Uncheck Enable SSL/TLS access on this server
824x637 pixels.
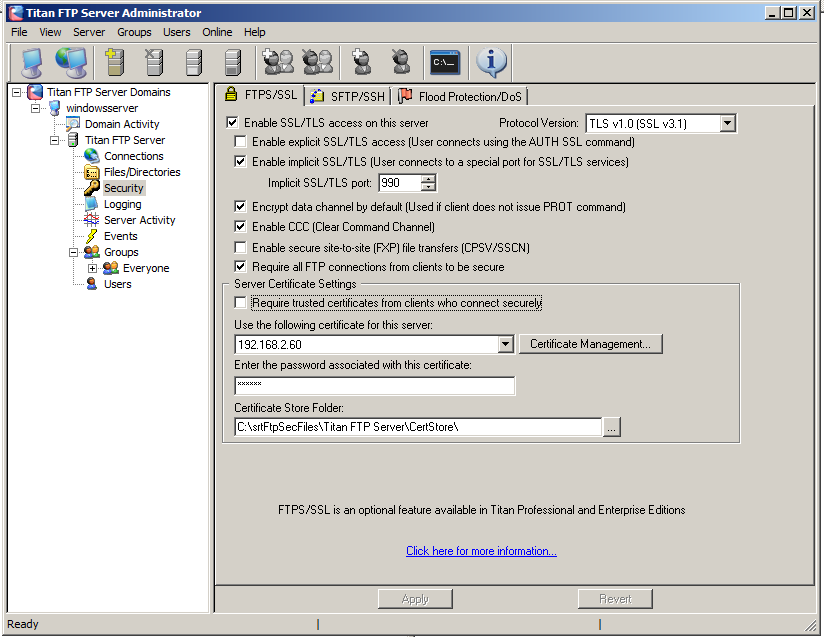tap(232, 122)
